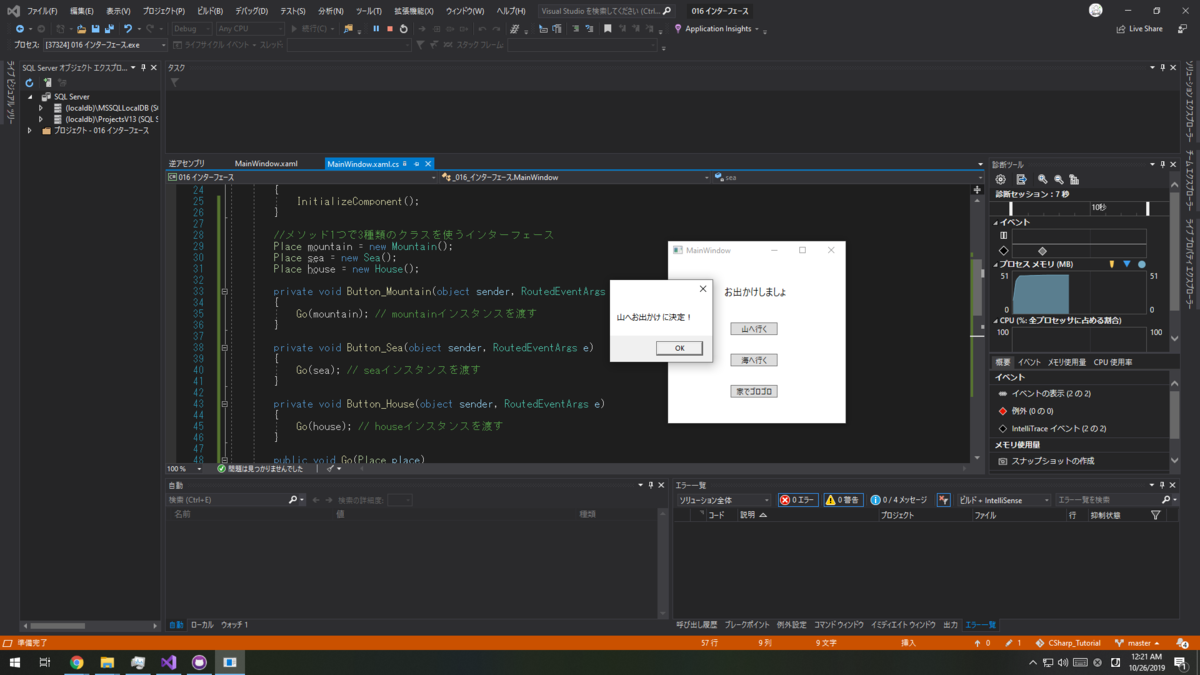The width and height of the screenshot is (1200, 675).
Task: Click the toolbar bookmark icon
Action: coord(607,29)
